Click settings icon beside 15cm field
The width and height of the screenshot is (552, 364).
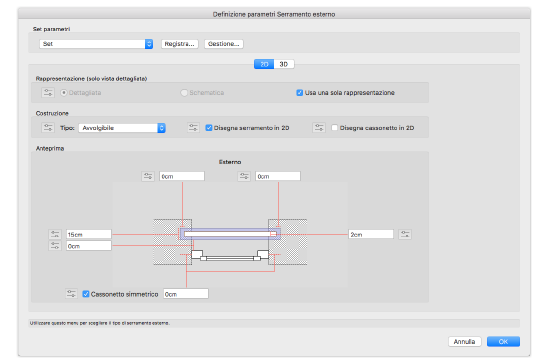55,234
